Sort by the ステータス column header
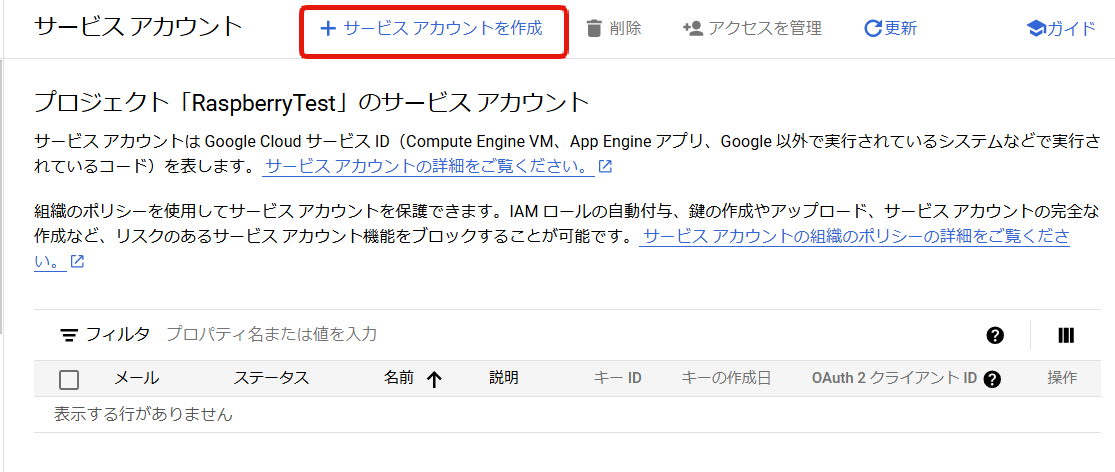Screen dimensions: 1115x472 (271, 378)
